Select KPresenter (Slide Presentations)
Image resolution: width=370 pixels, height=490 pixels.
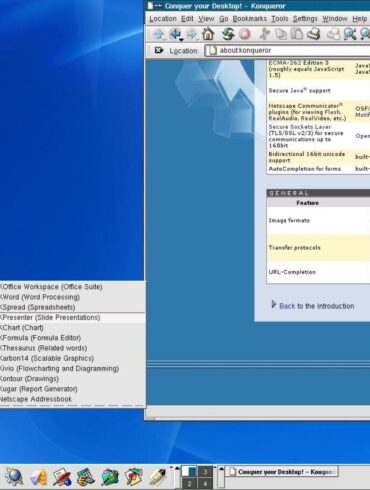pos(72,317)
